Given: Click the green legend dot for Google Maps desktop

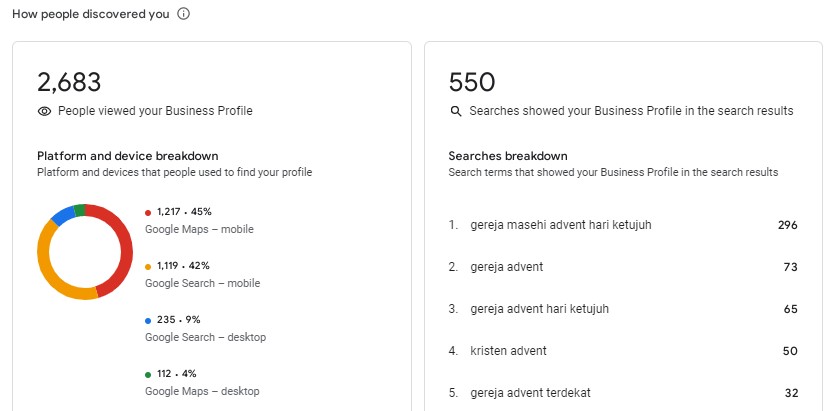Looking at the screenshot, I should pyautogui.click(x=148, y=374).
